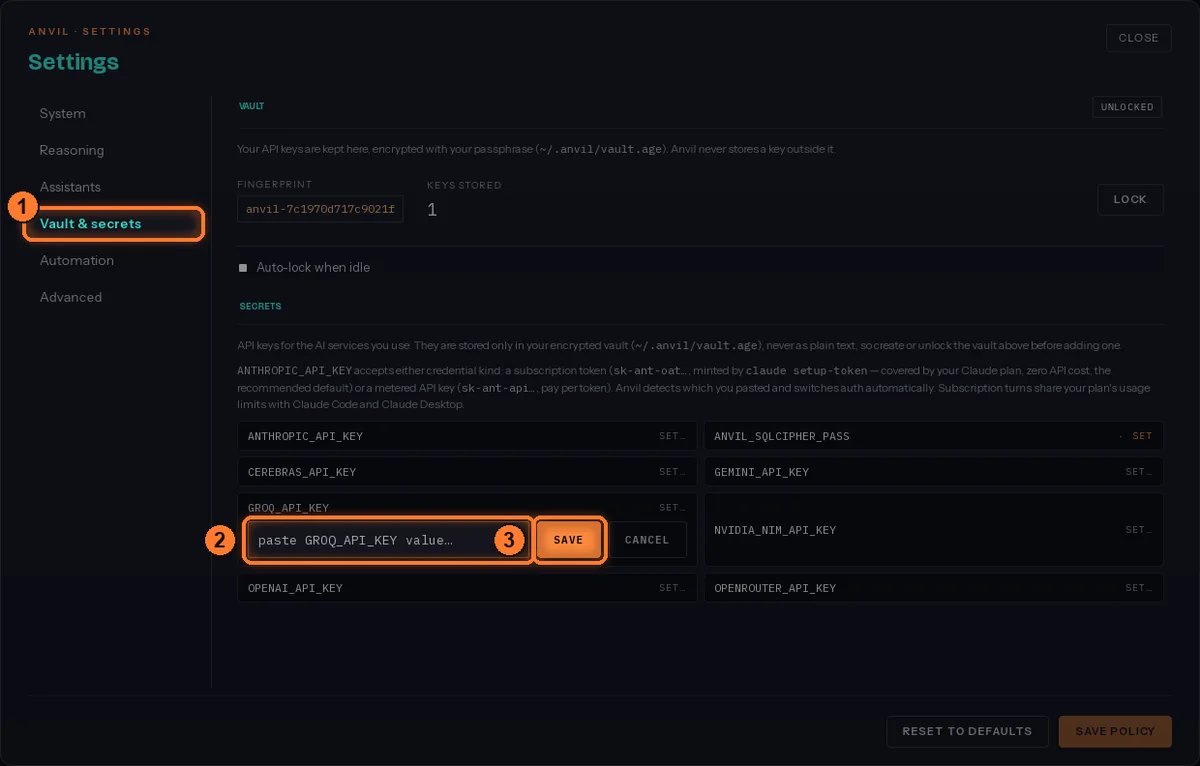Click SET… for ANTHROPIC_API_KEY

tap(672, 436)
